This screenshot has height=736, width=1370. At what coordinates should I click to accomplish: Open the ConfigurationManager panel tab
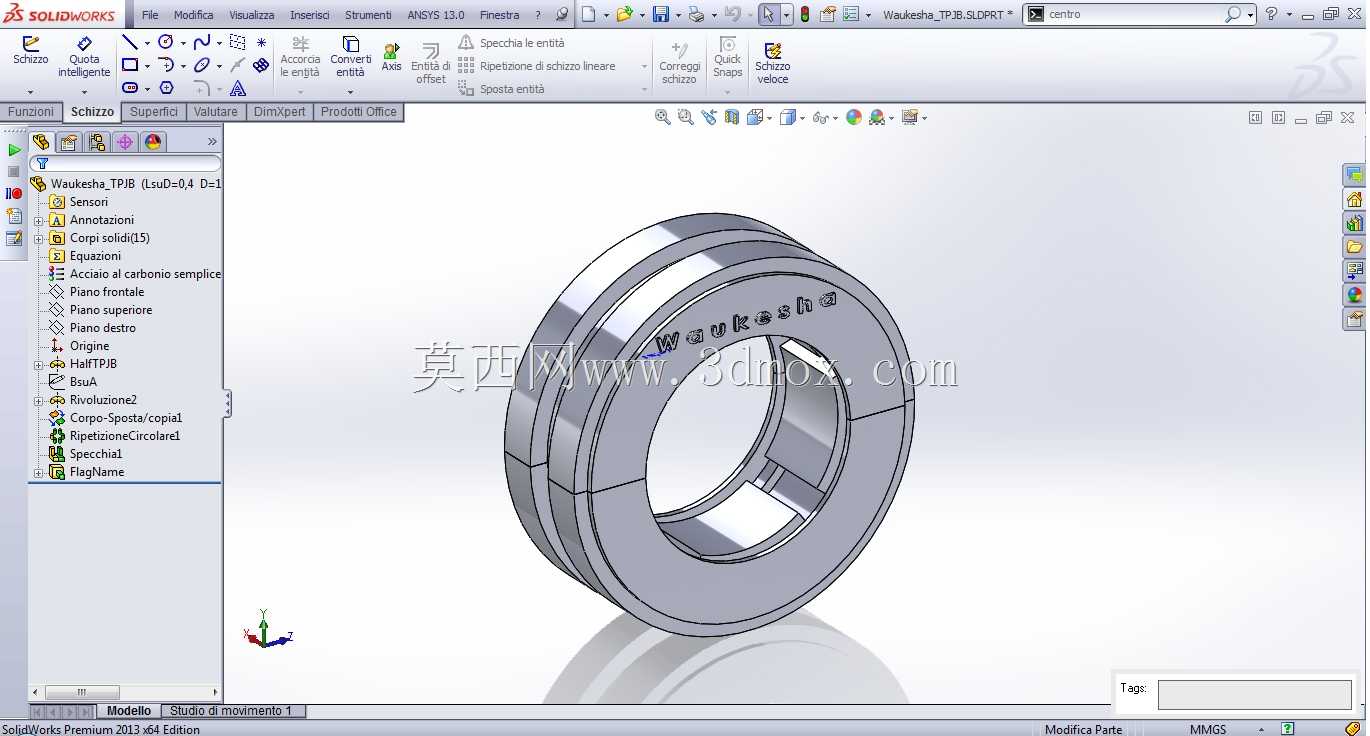pyautogui.click(x=97, y=142)
